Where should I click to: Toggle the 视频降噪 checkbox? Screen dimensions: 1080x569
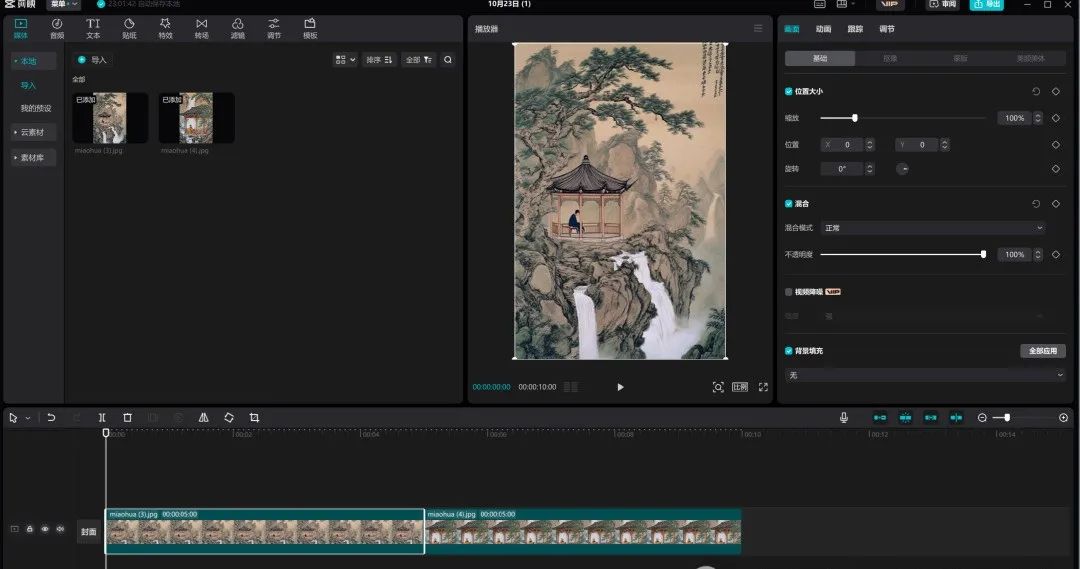point(789,291)
